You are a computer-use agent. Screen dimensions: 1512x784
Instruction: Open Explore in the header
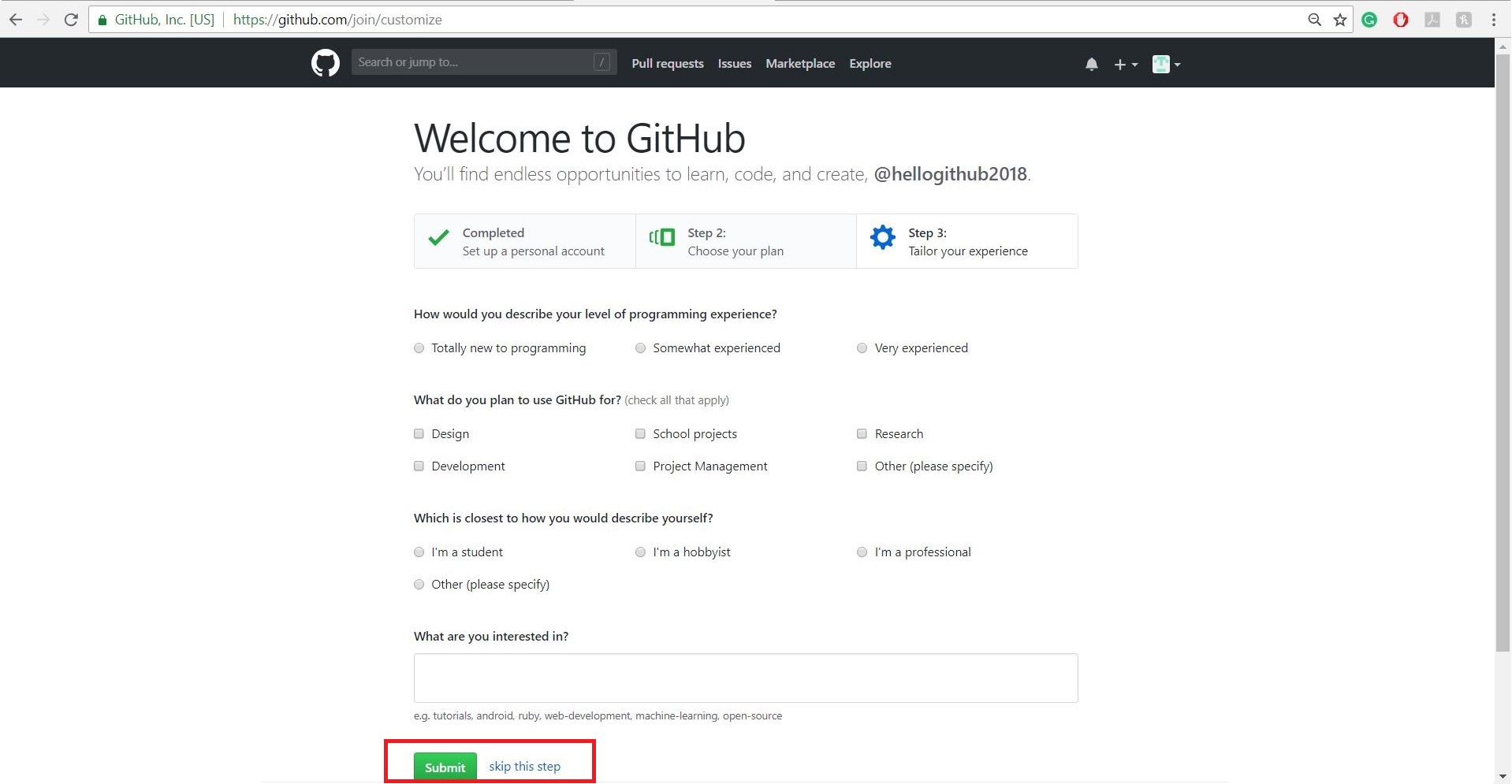[x=870, y=64]
